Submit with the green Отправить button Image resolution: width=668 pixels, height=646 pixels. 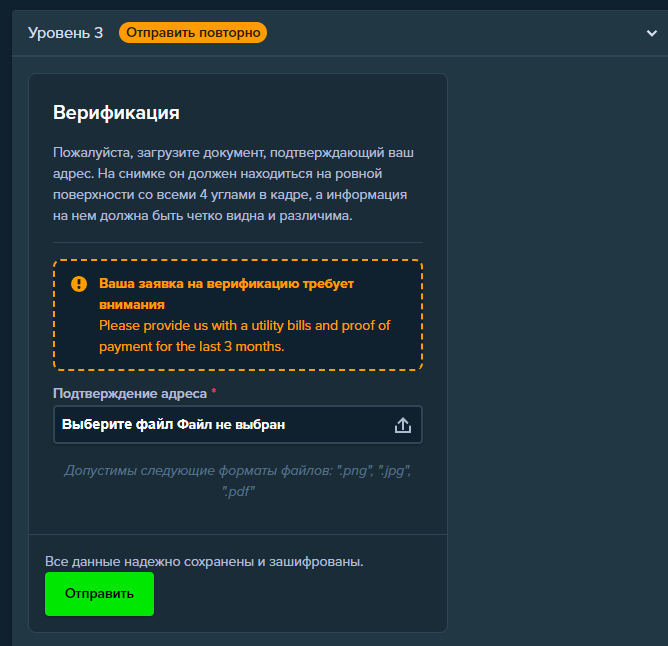(99, 594)
